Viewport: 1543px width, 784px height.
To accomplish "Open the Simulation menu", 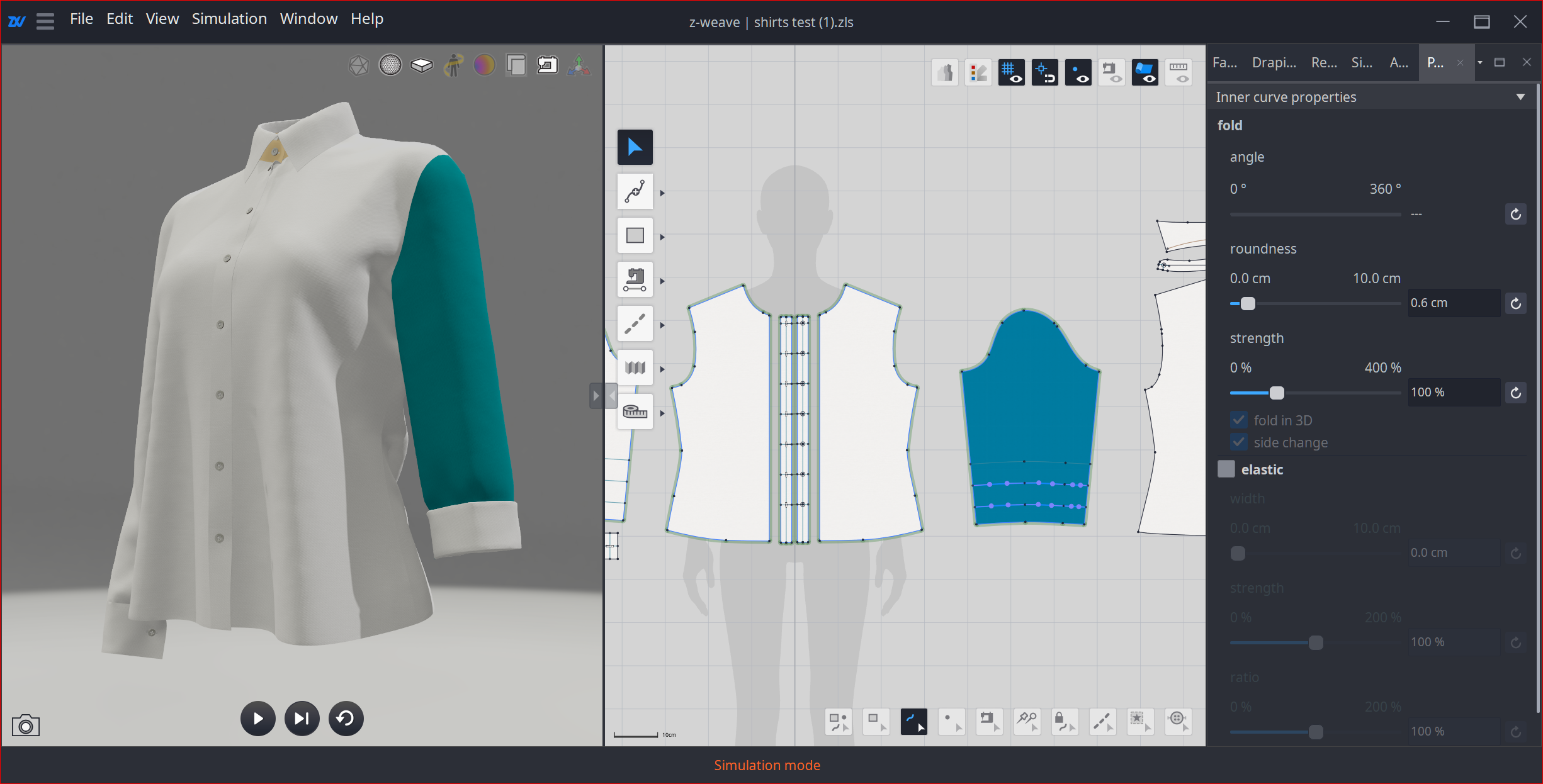I will [229, 19].
